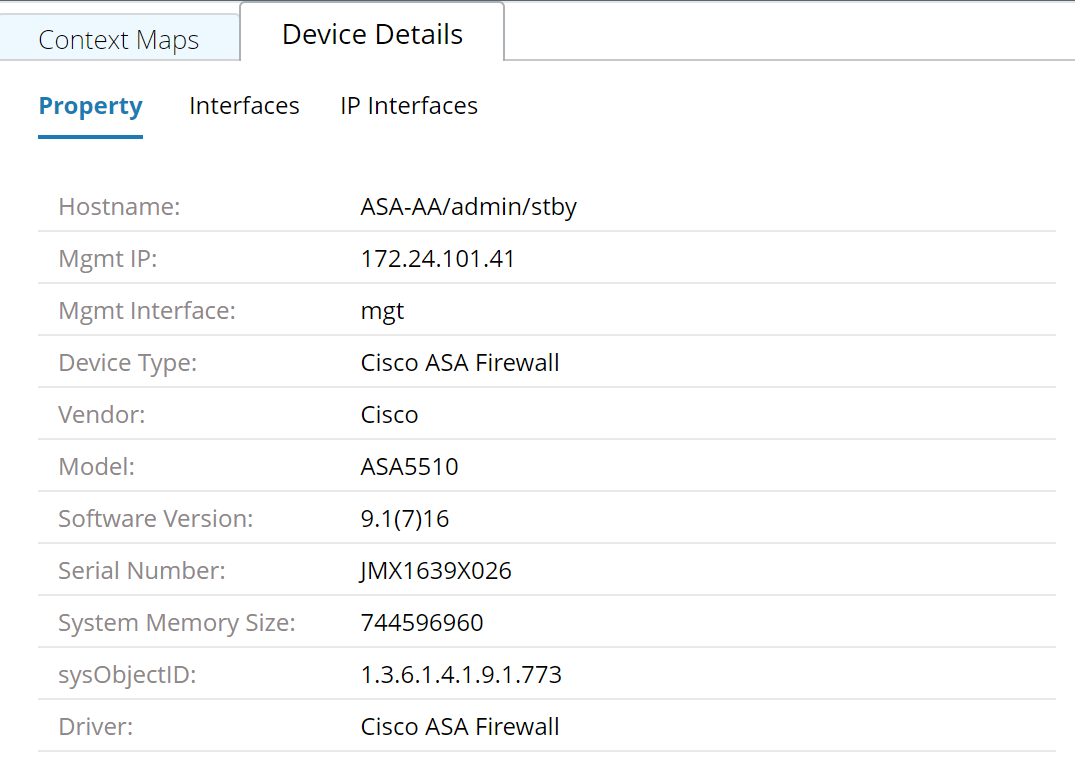Select the Device Type value Cisco ASA Firewall
This screenshot has width=1075, height=765.
coord(460,362)
